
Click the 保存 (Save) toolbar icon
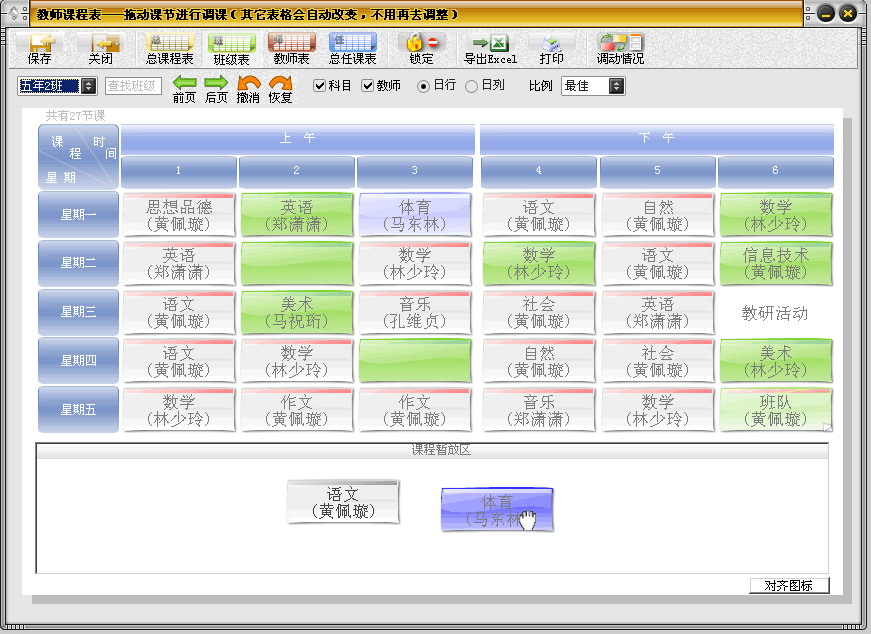[40, 48]
